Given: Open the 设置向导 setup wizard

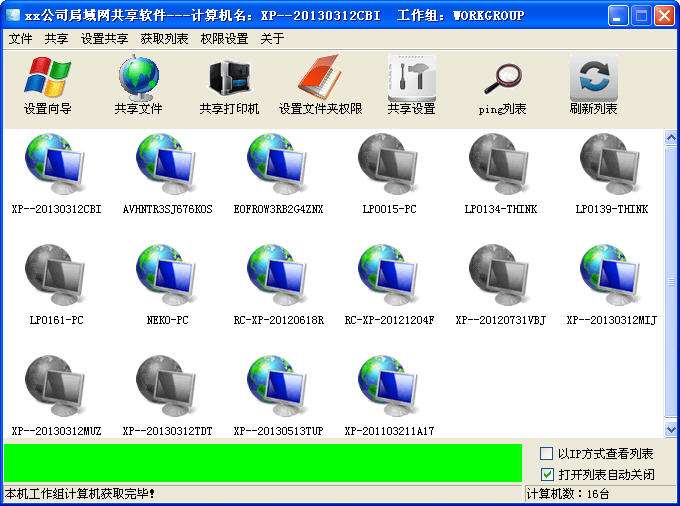Looking at the screenshot, I should 48,85.
